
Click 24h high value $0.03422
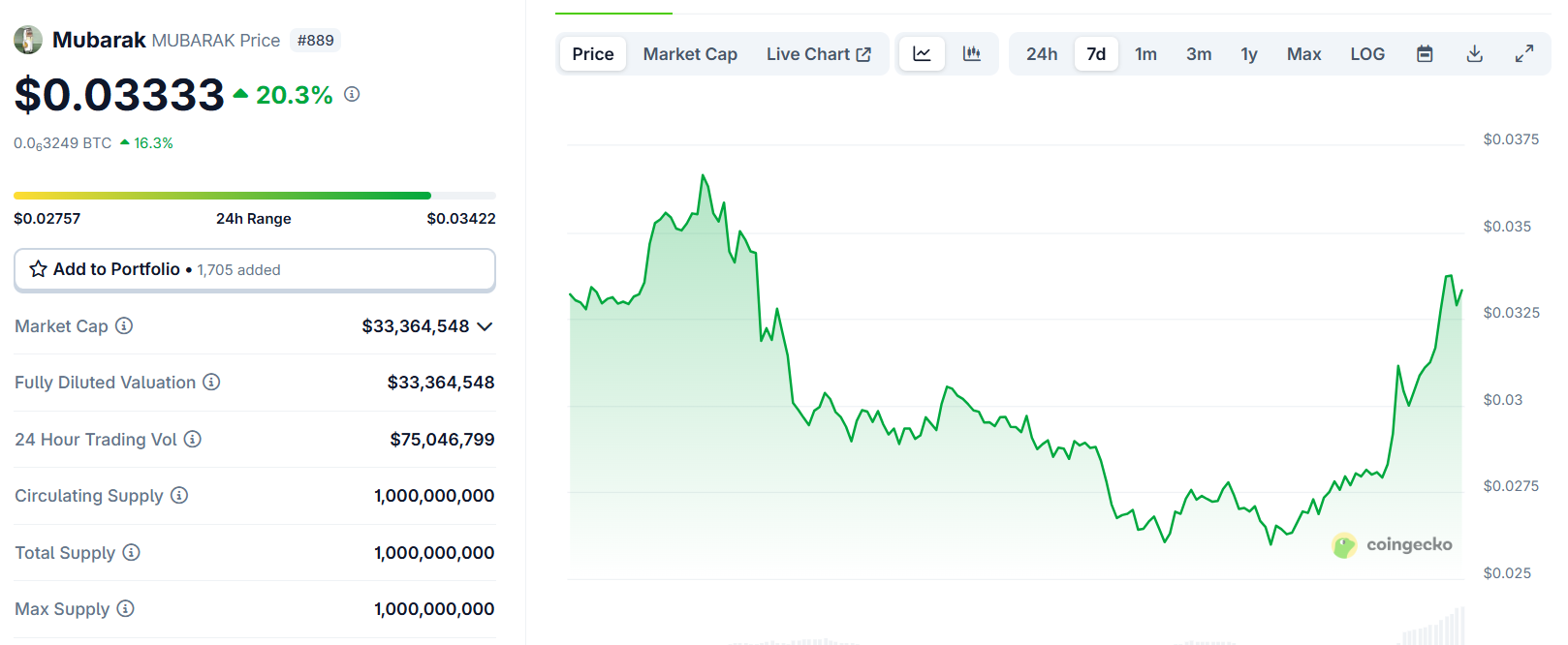pos(461,219)
